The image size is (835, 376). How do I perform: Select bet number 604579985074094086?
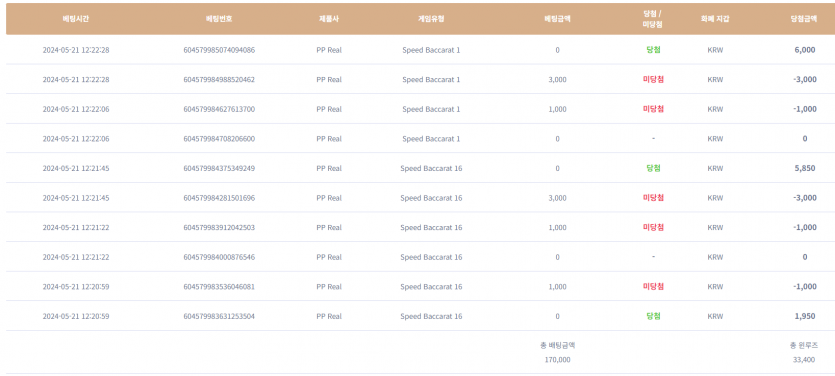tap(219, 50)
